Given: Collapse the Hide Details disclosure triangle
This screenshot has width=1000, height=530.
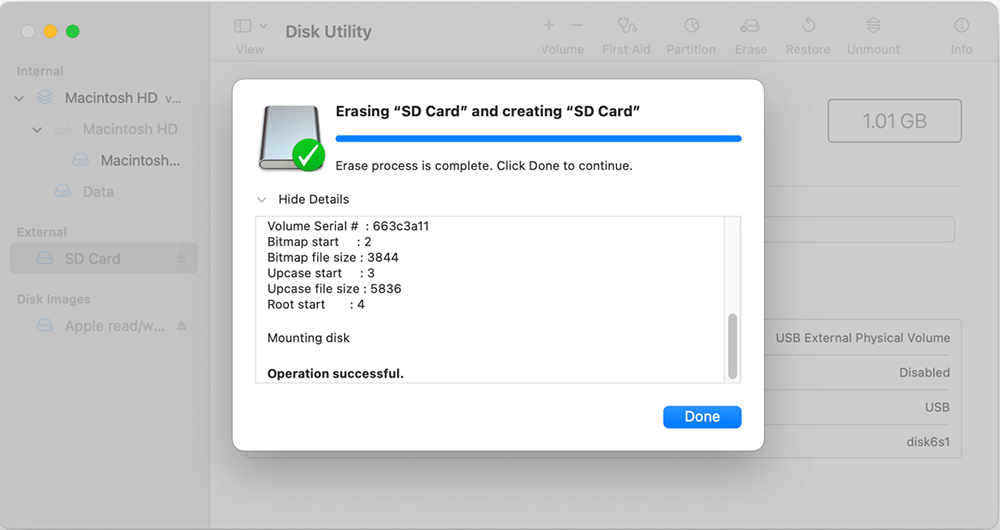Looking at the screenshot, I should click(x=262, y=199).
